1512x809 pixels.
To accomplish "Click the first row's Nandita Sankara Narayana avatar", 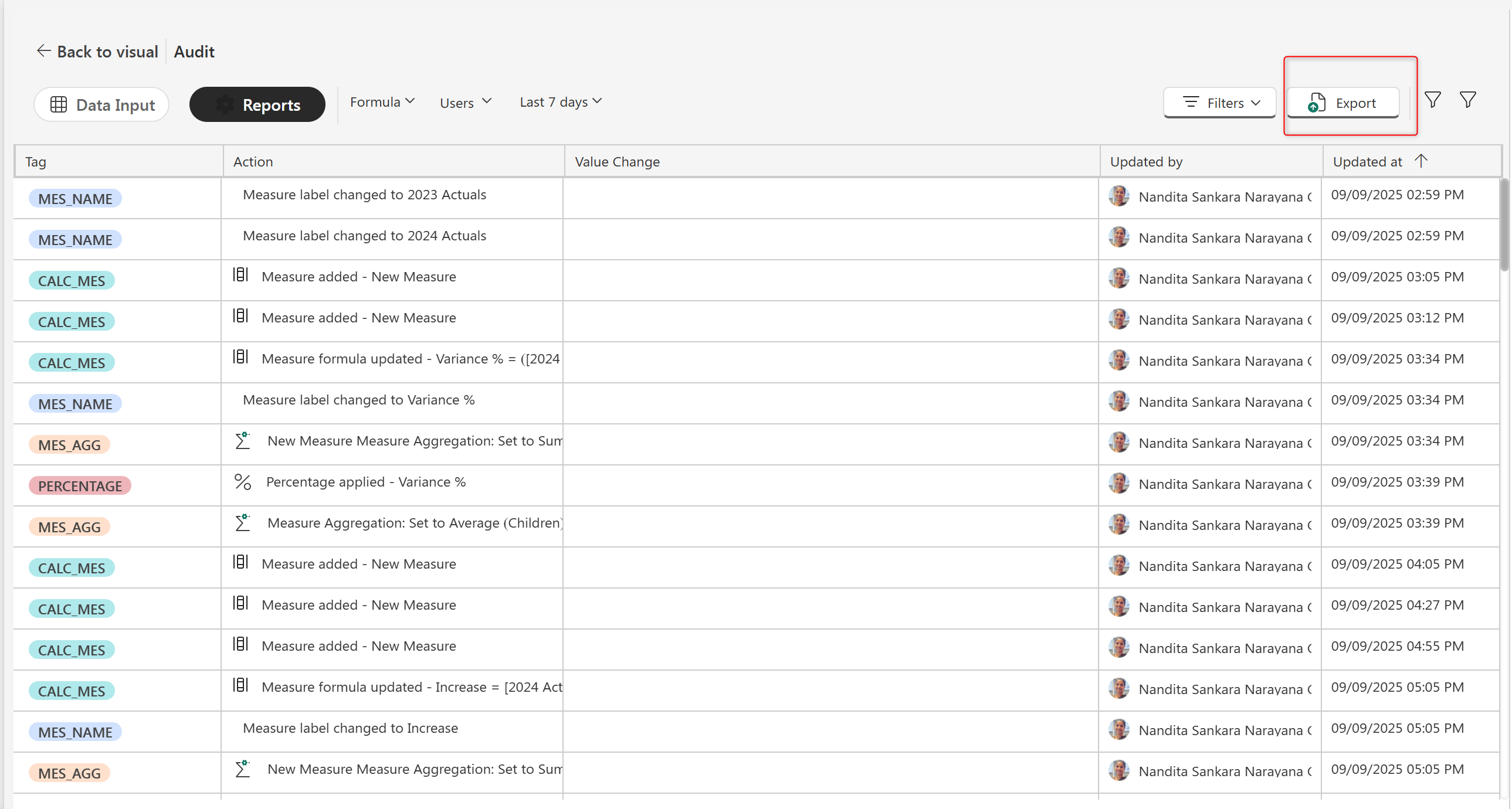I will coord(1118,196).
